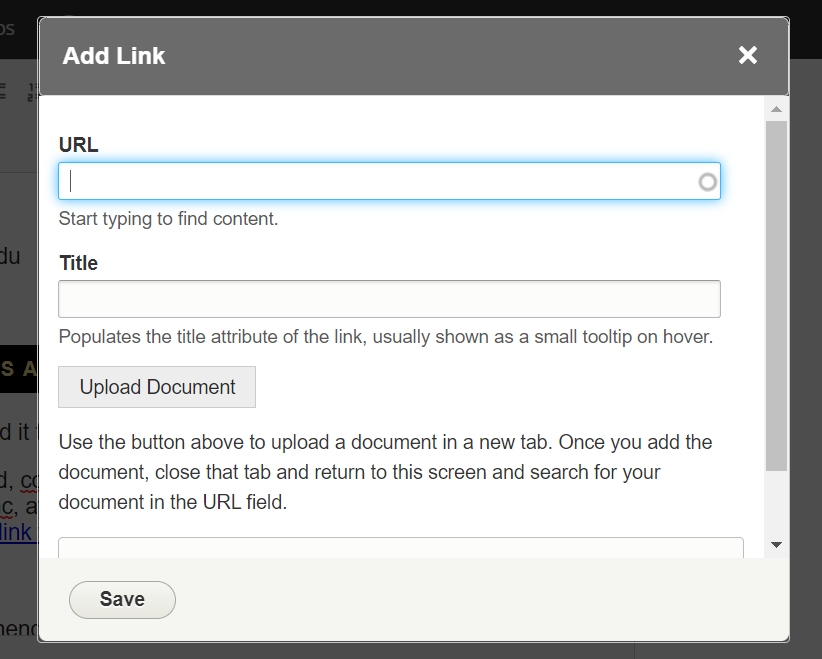
Task: Click the scrollbar down arrow
Action: [776, 544]
